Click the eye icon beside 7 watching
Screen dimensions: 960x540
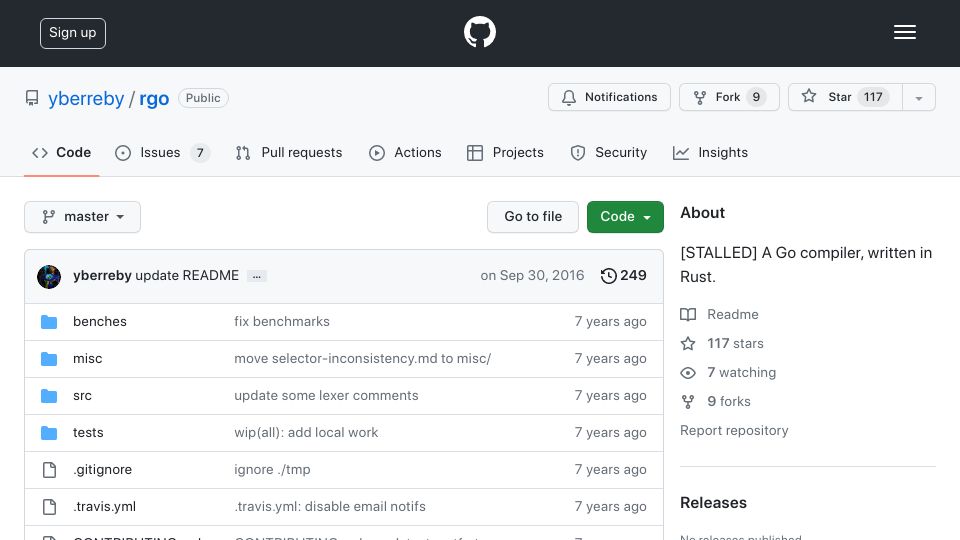[x=688, y=373]
